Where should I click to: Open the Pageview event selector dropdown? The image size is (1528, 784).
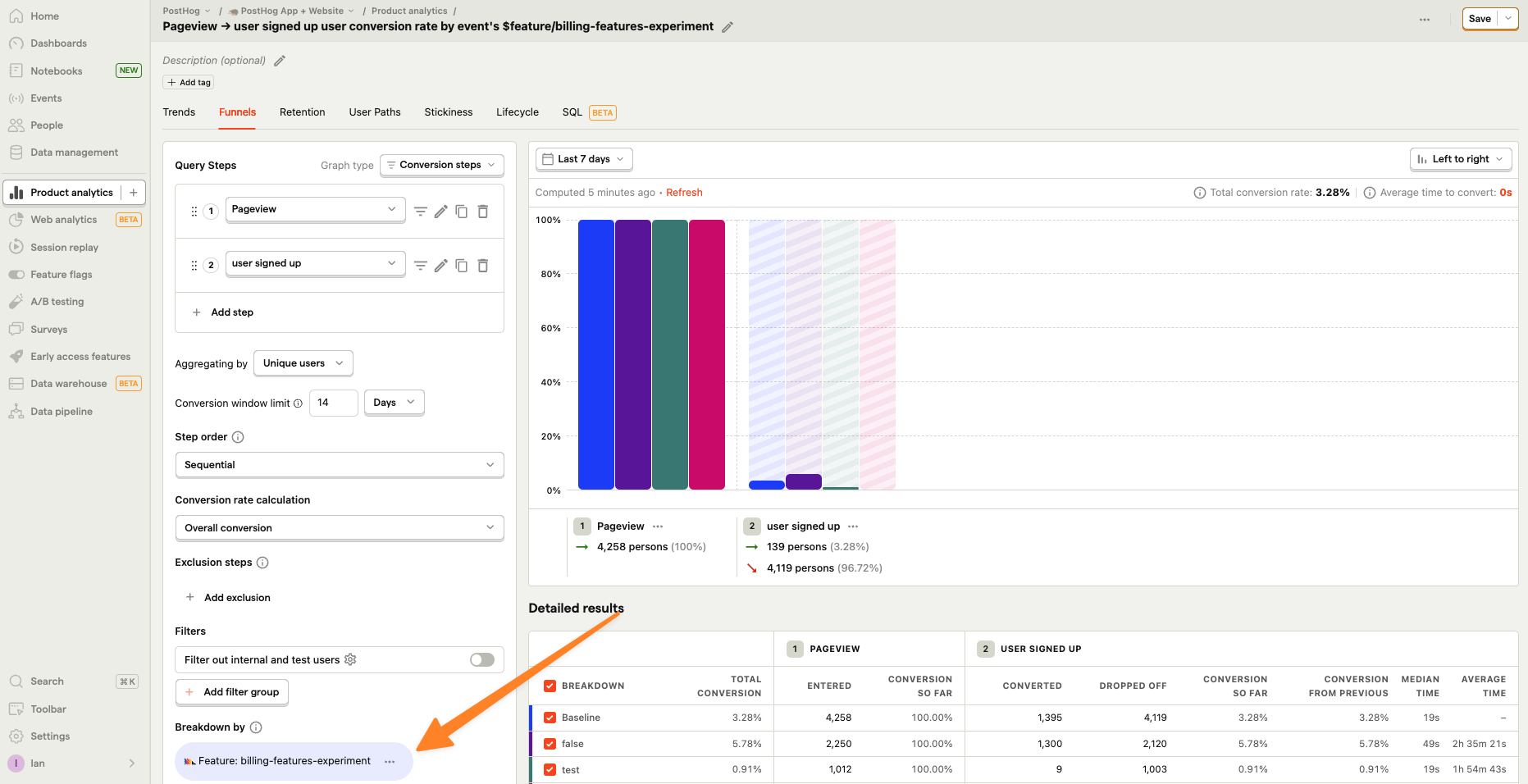pos(315,209)
